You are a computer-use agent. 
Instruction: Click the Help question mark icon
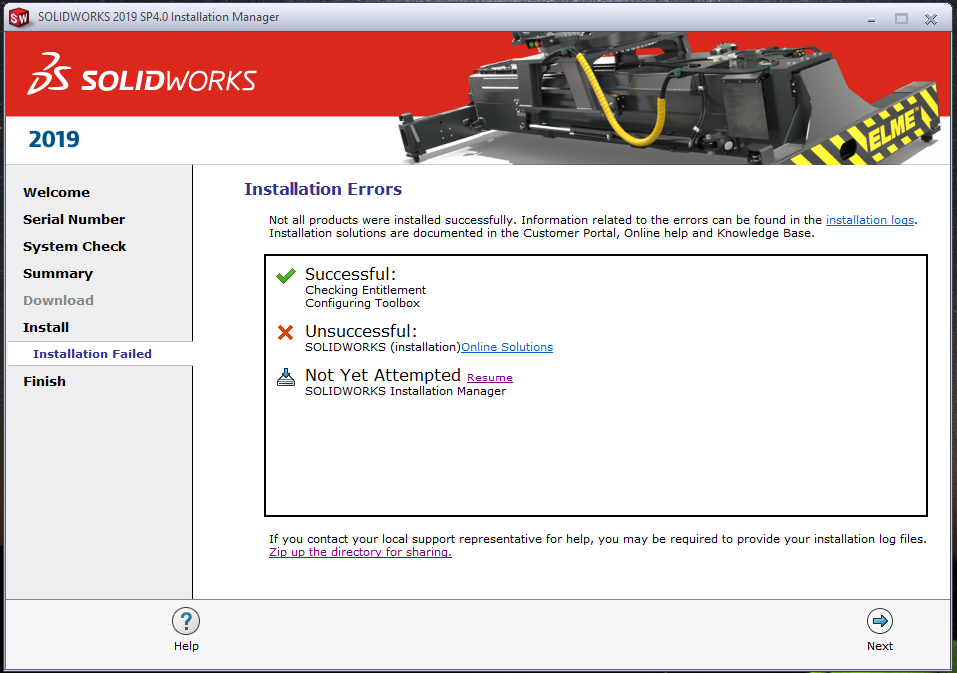pyautogui.click(x=186, y=621)
